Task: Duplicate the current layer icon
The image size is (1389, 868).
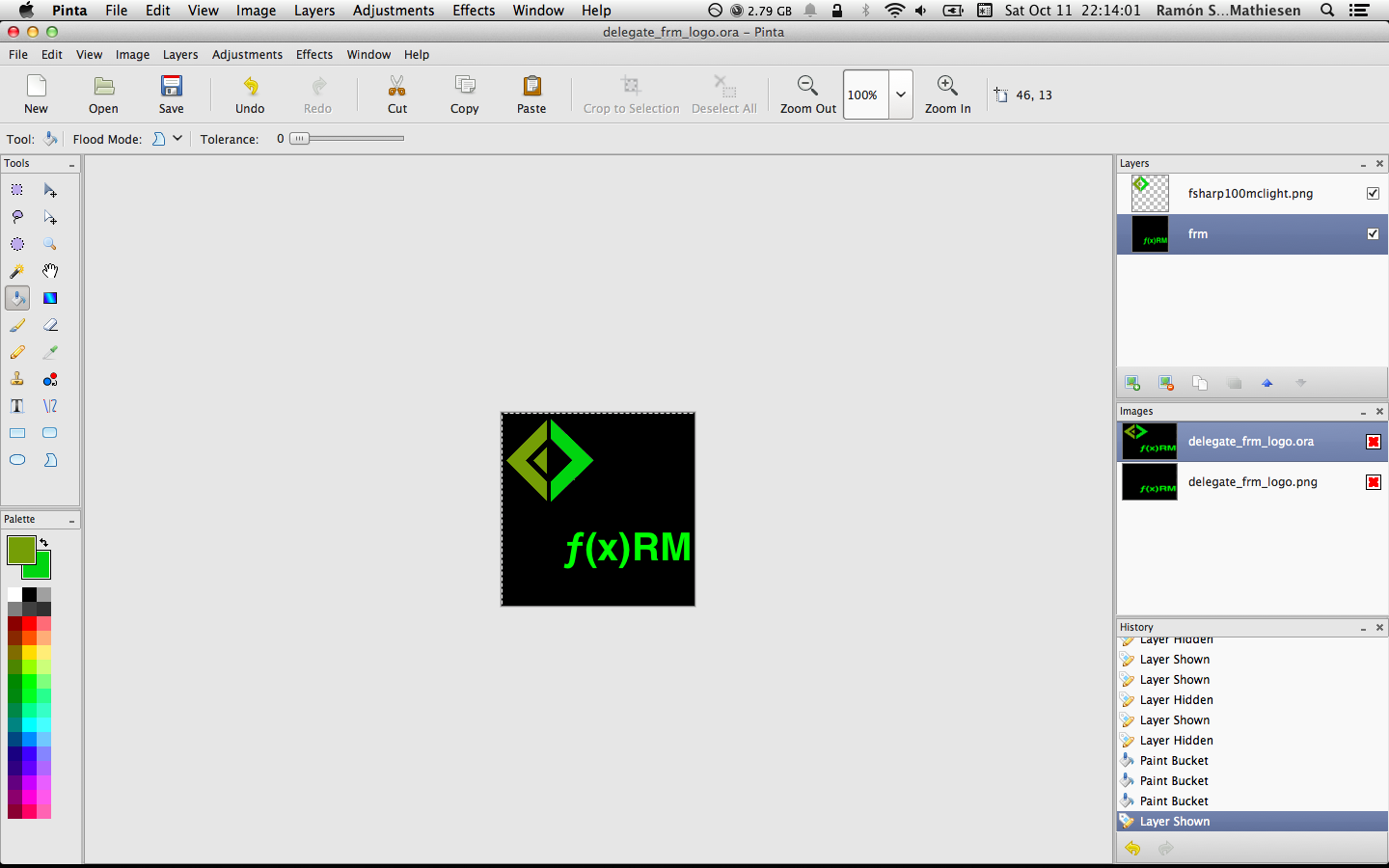Action: (x=1200, y=383)
